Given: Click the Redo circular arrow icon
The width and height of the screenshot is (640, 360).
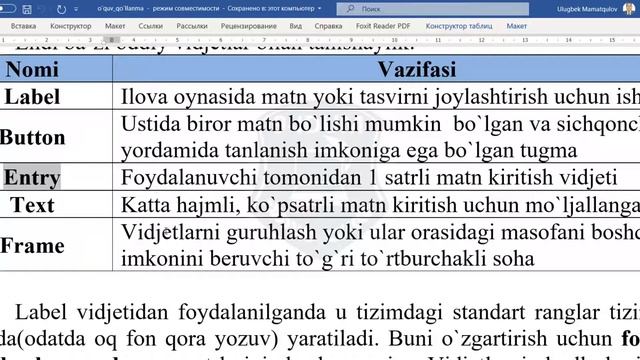Looking at the screenshot, I should pyautogui.click(x=61, y=9).
